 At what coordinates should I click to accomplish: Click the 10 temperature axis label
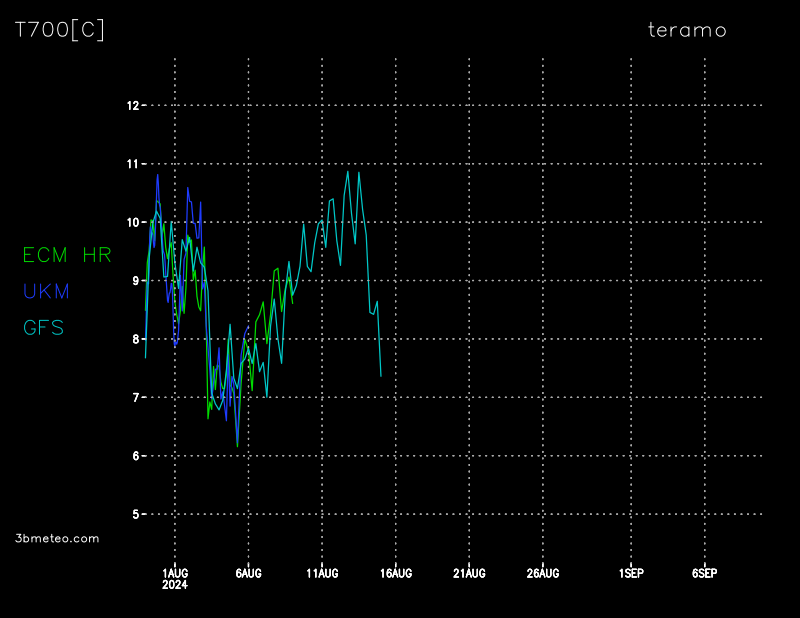[x=133, y=222]
